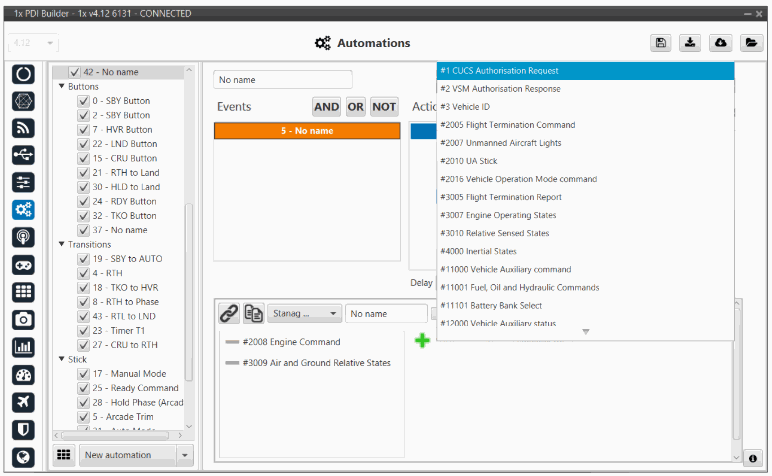
Task: Open the Stanag type dropdown
Action: coord(302,314)
